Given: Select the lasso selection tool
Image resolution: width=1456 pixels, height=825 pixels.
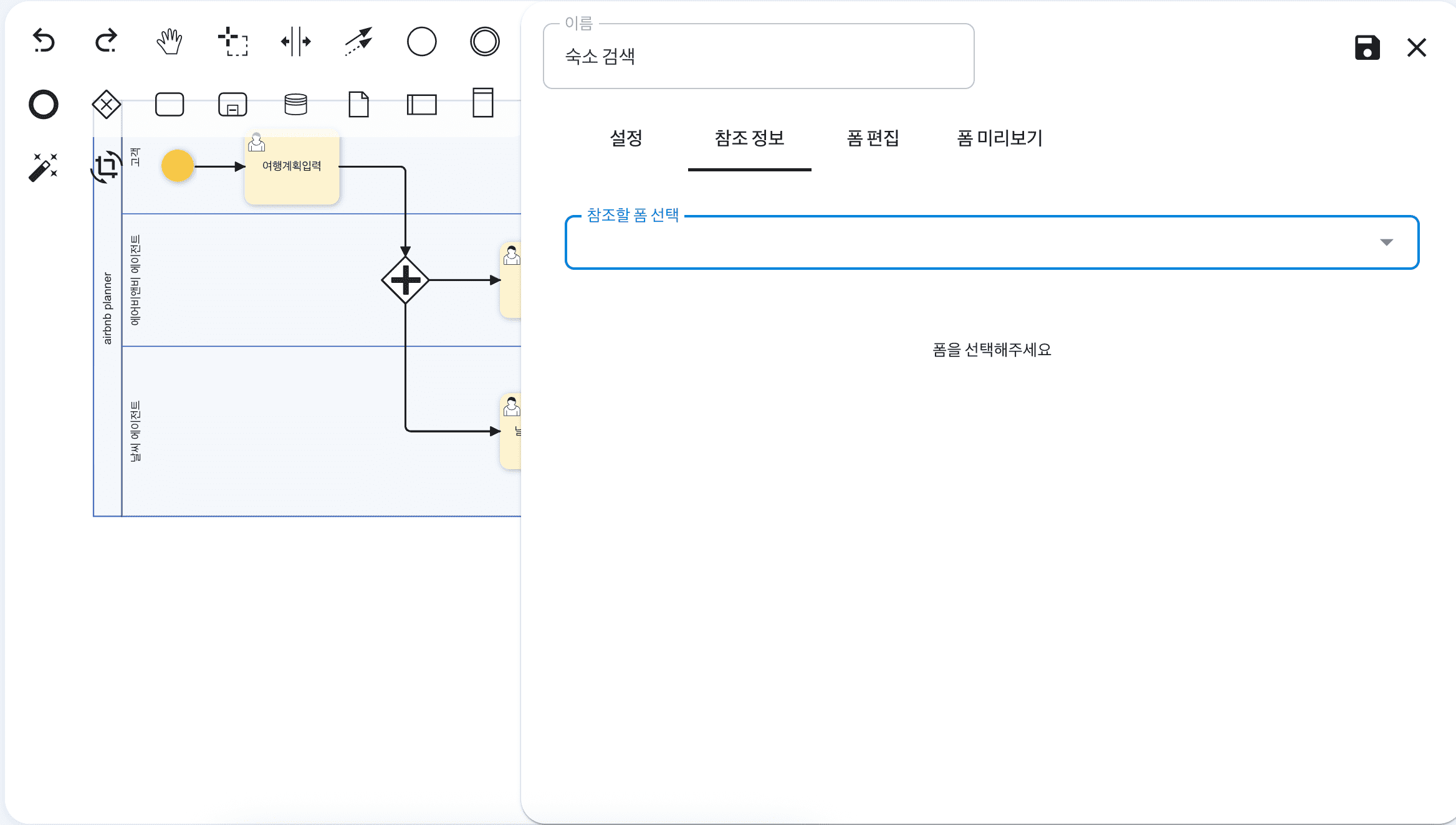Looking at the screenshot, I should [x=232, y=42].
